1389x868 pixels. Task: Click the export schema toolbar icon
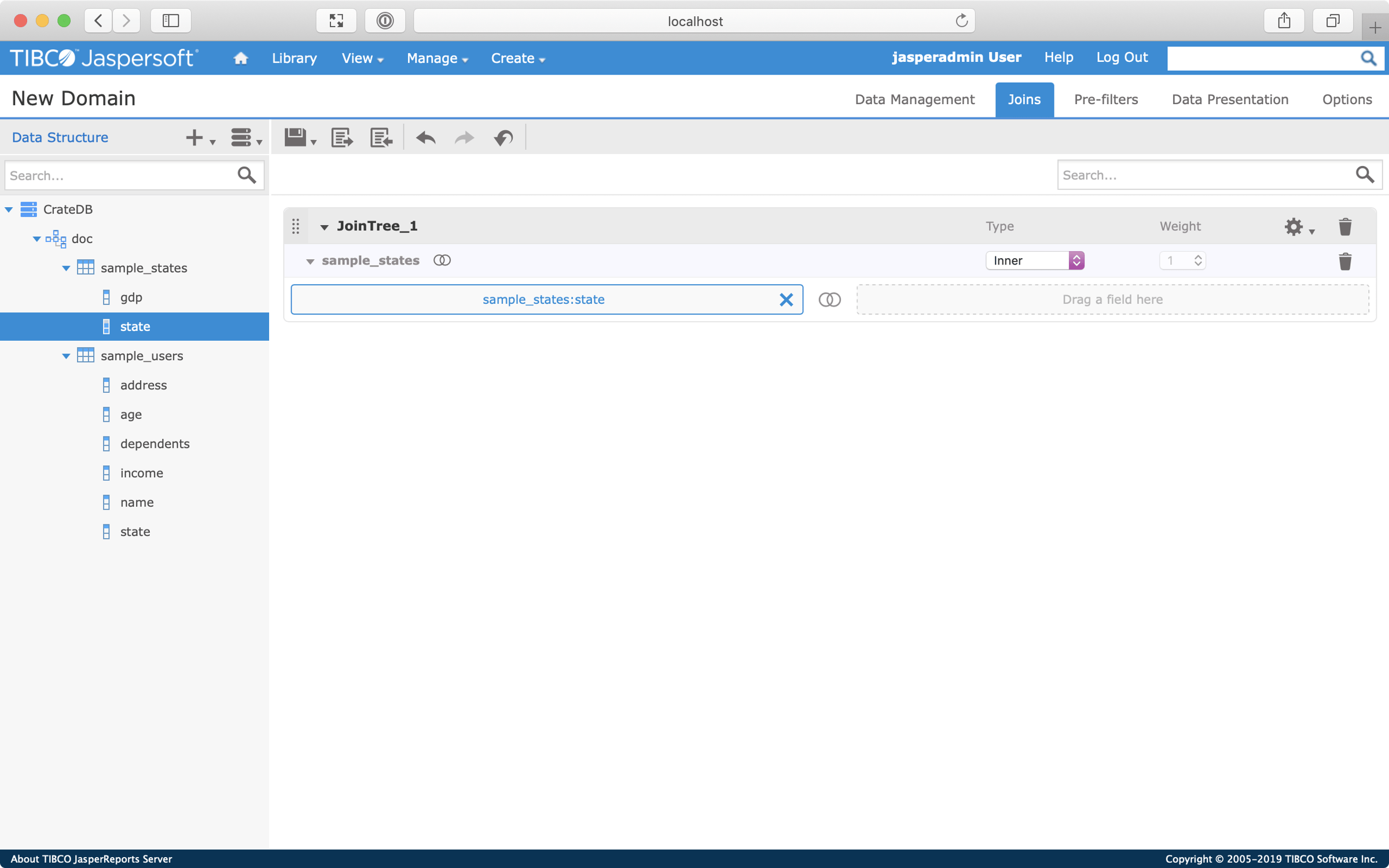click(x=341, y=137)
